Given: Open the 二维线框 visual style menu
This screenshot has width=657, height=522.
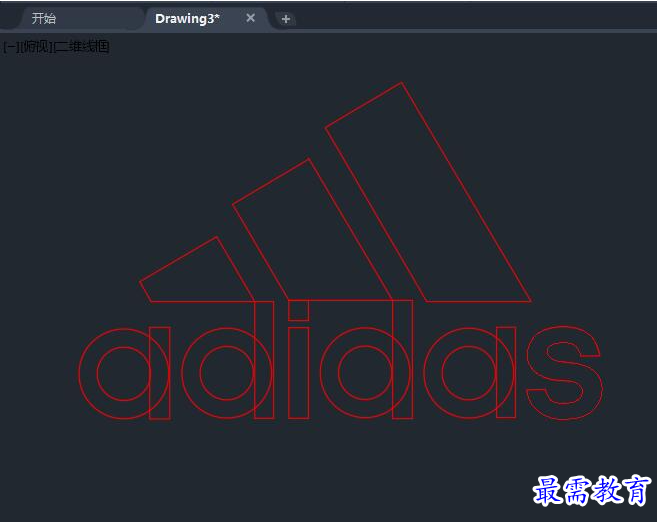Looking at the screenshot, I should coord(81,47).
